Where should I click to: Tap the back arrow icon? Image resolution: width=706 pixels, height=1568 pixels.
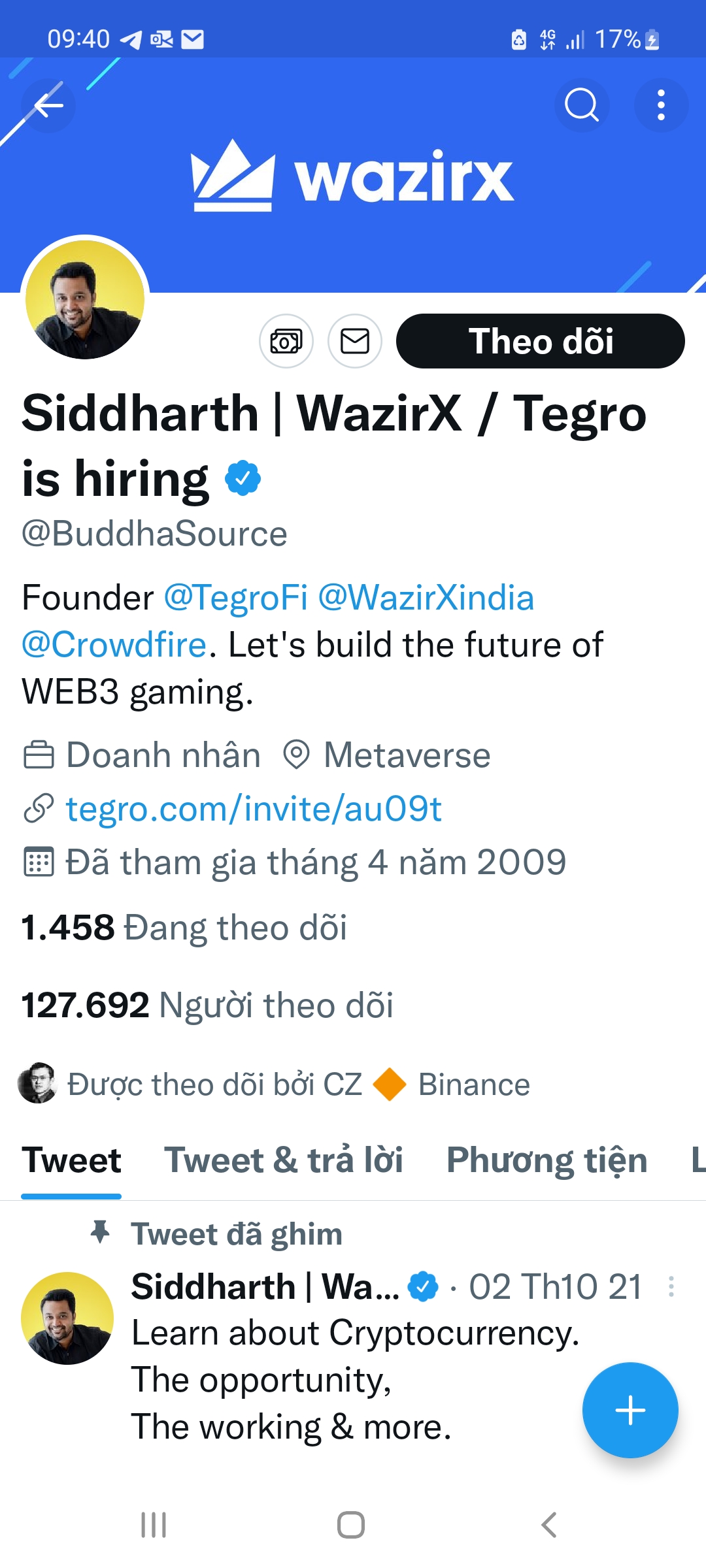pyautogui.click(x=48, y=105)
